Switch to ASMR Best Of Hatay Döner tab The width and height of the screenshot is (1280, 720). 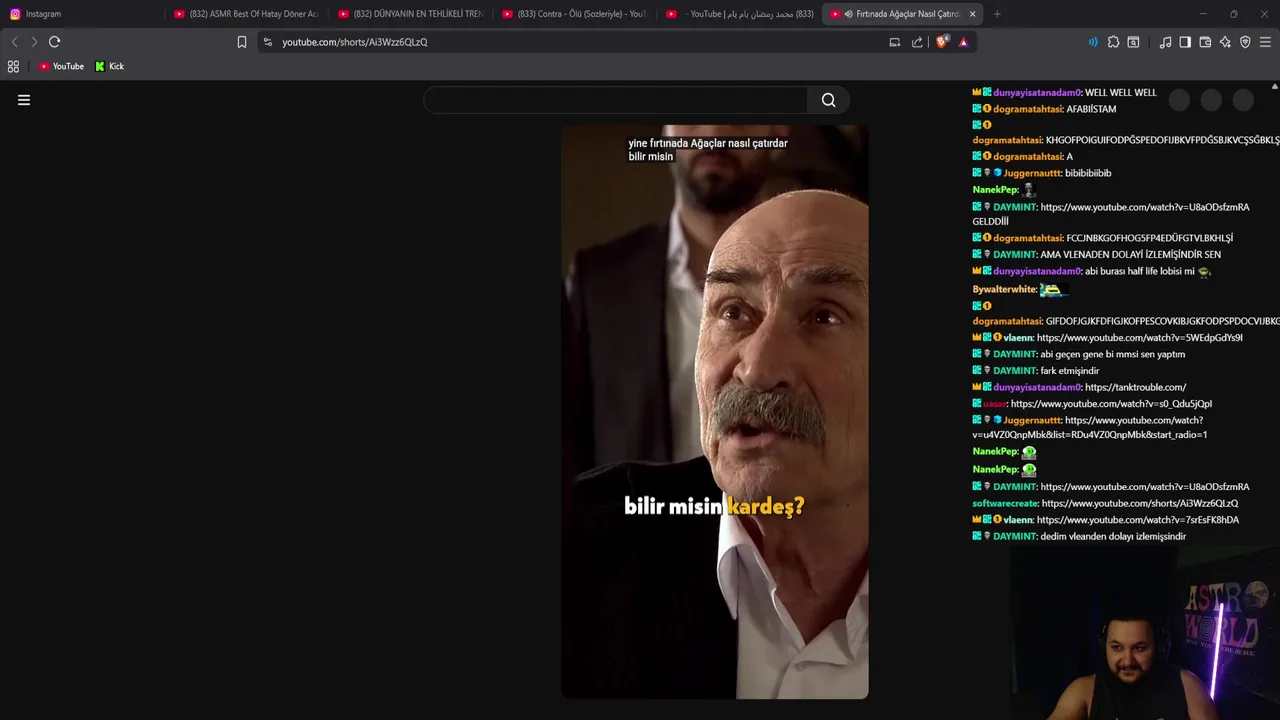click(x=246, y=14)
